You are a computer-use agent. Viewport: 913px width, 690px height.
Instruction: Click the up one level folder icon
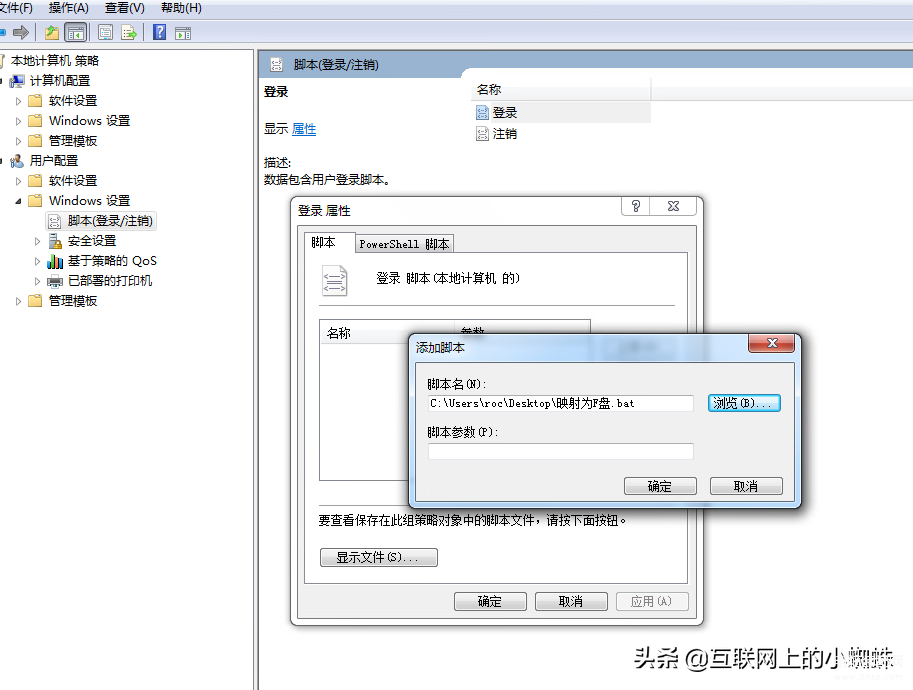pos(52,33)
